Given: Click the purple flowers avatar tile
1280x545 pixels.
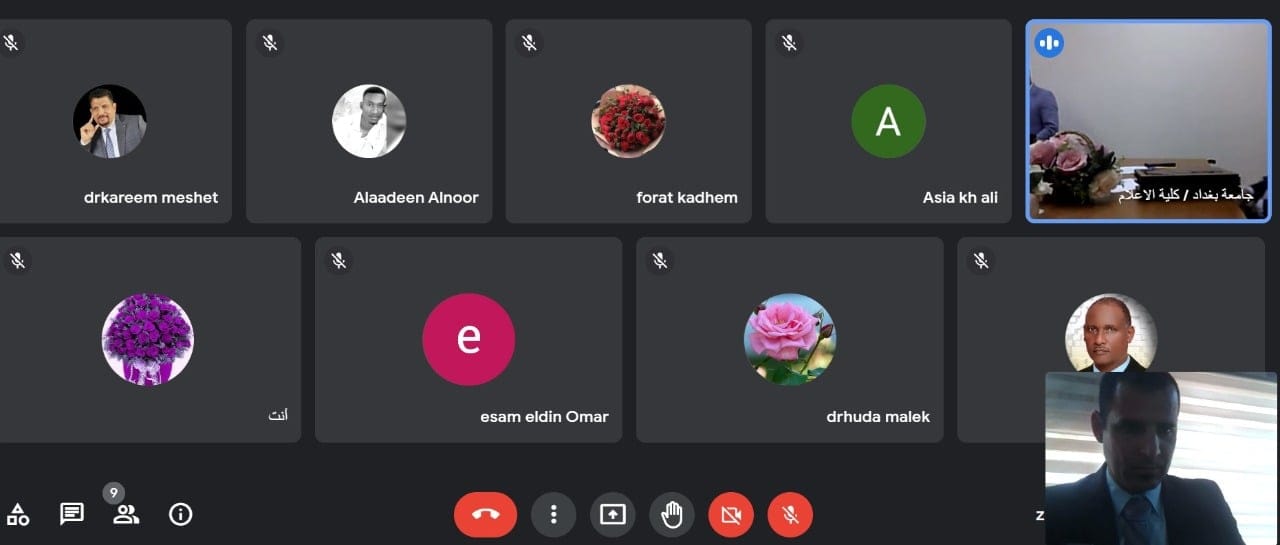Looking at the screenshot, I should (x=148, y=339).
